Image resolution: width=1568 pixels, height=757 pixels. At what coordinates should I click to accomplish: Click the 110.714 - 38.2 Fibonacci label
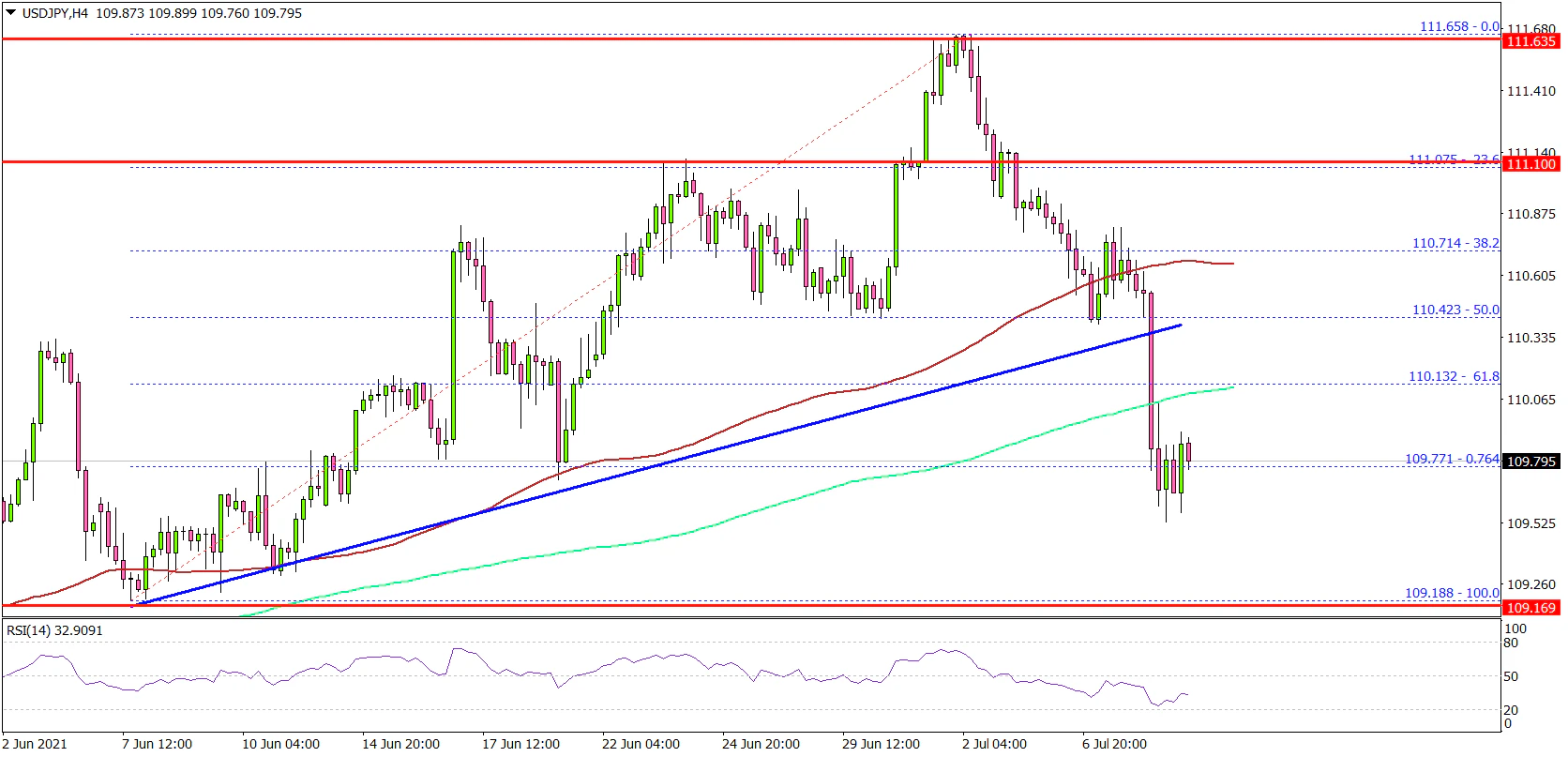(x=1455, y=243)
